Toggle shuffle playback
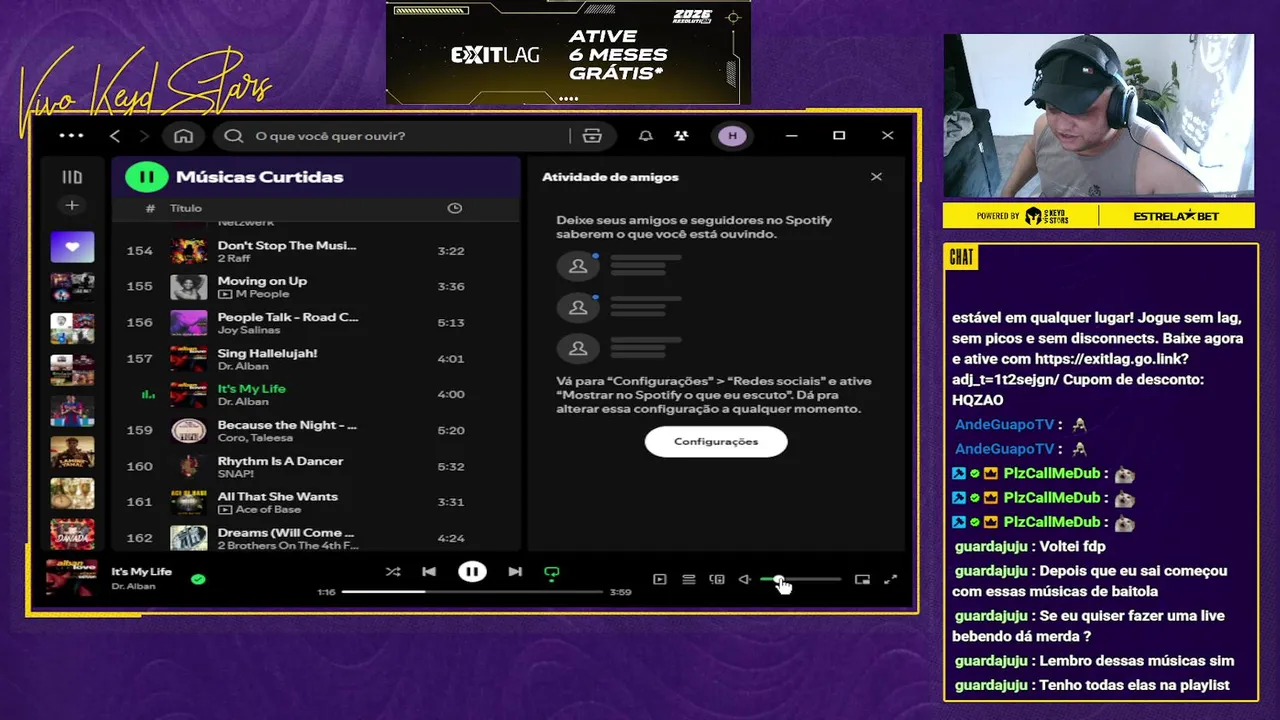 tap(393, 572)
